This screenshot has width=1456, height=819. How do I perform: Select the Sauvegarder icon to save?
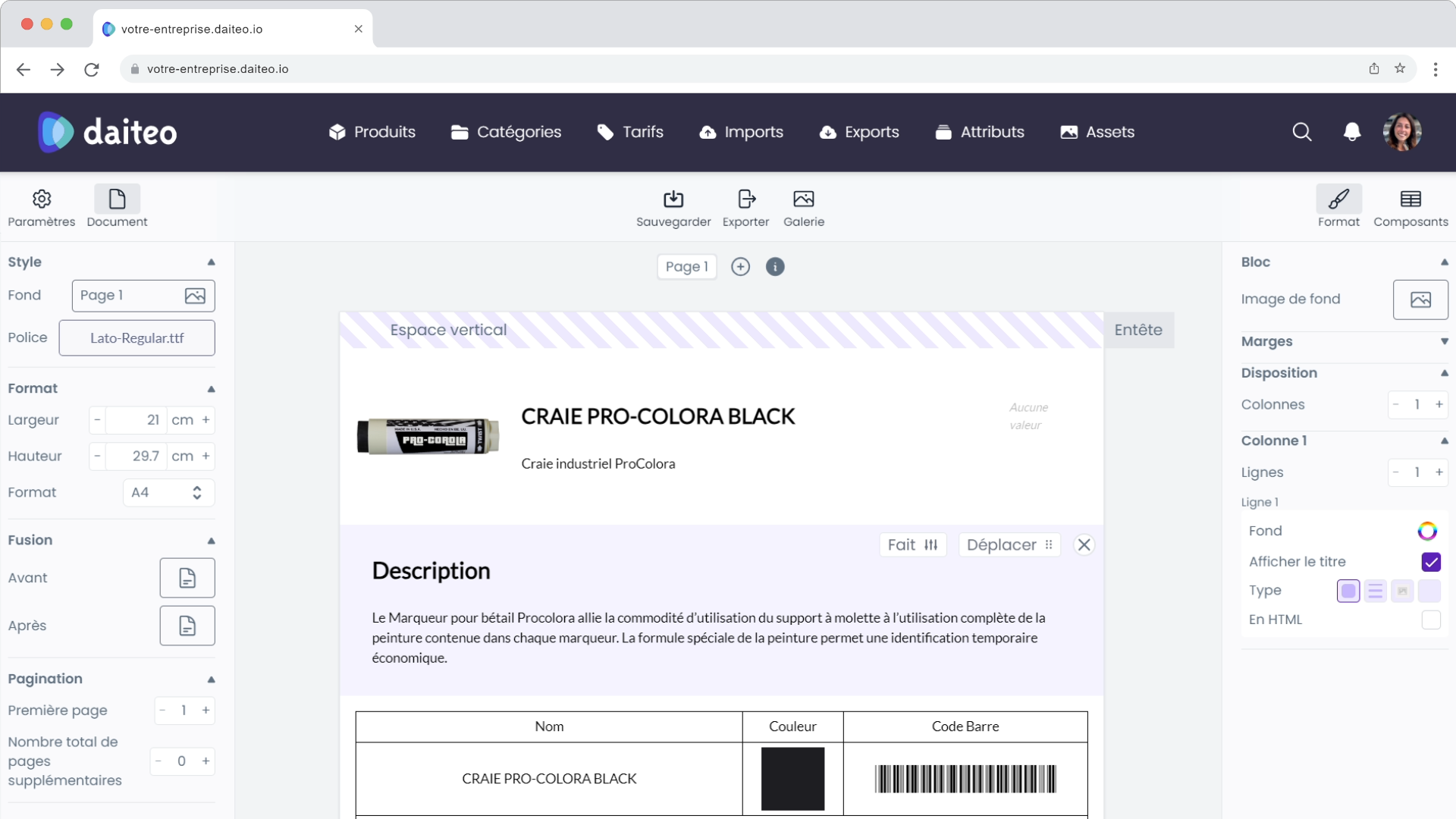point(673,206)
